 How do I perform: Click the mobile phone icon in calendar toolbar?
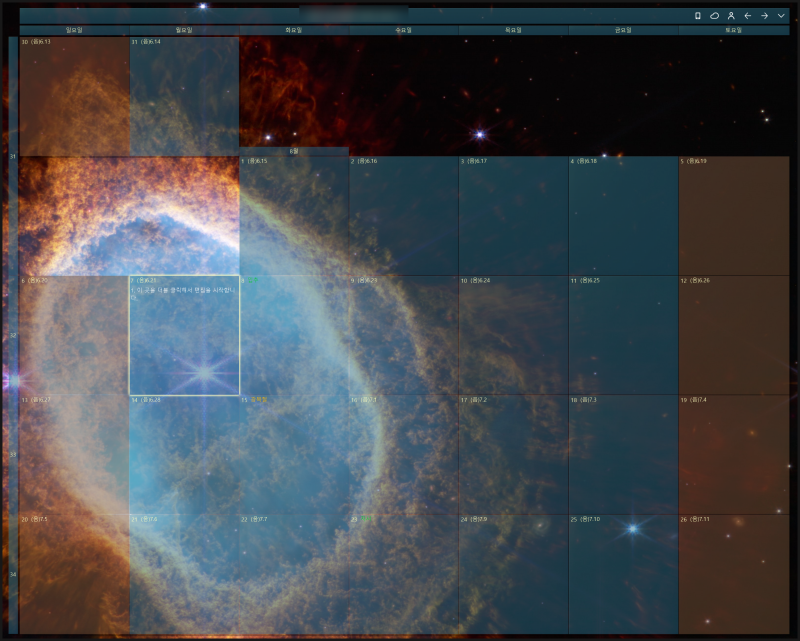(697, 16)
